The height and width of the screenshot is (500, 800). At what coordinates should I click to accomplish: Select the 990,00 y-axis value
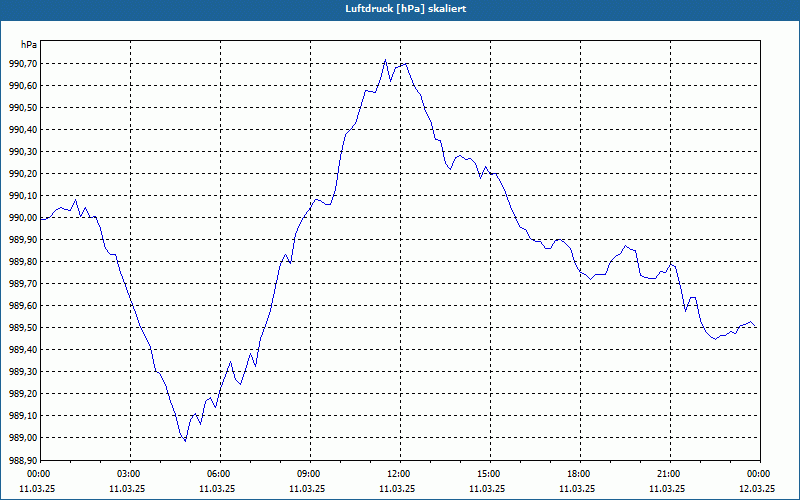click(x=23, y=218)
